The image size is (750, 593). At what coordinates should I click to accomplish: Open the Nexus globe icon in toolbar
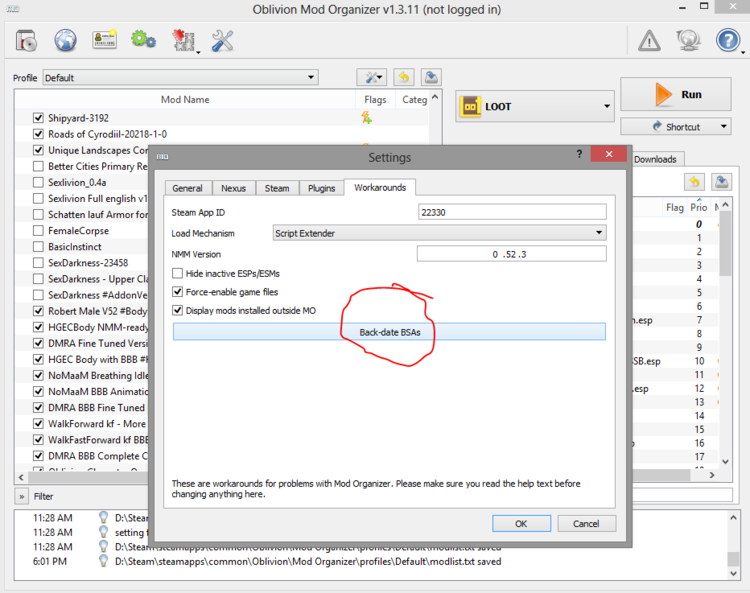(x=65, y=40)
